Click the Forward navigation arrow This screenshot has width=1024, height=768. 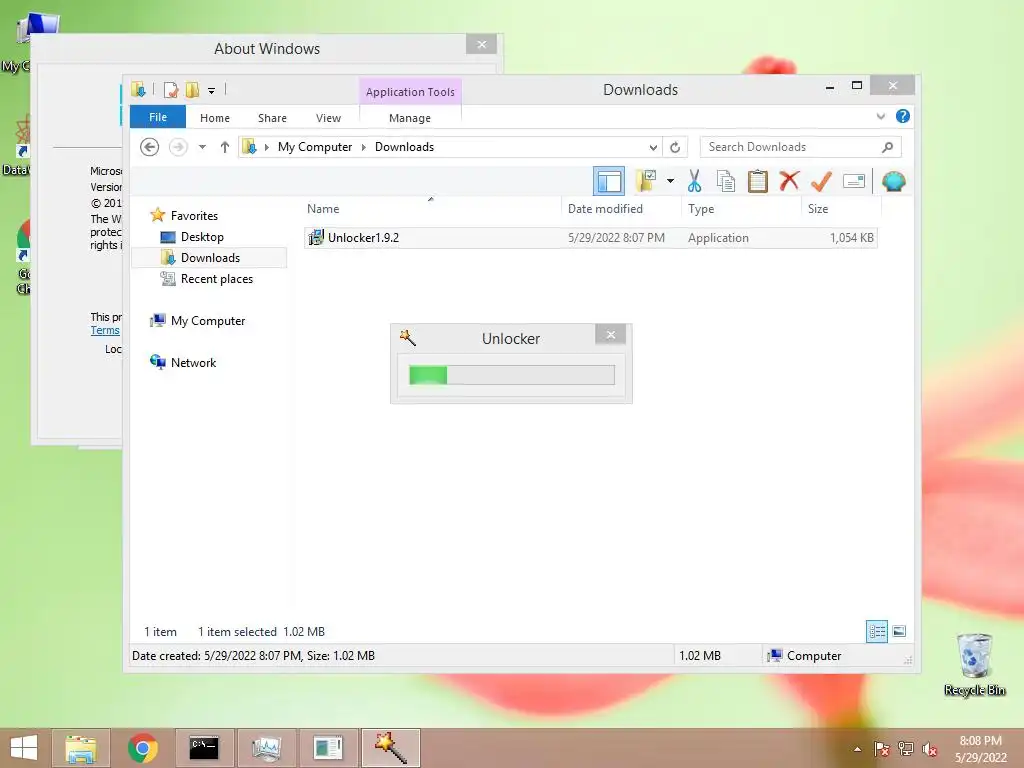pyautogui.click(x=178, y=147)
